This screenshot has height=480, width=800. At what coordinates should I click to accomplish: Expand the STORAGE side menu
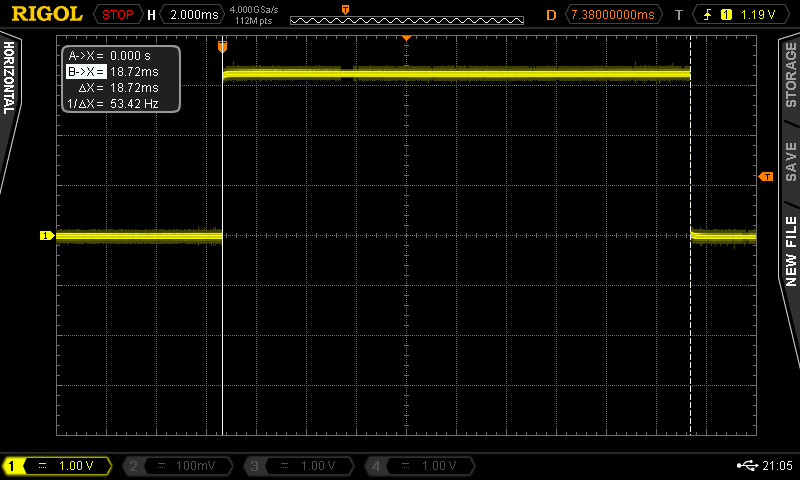[x=790, y=75]
